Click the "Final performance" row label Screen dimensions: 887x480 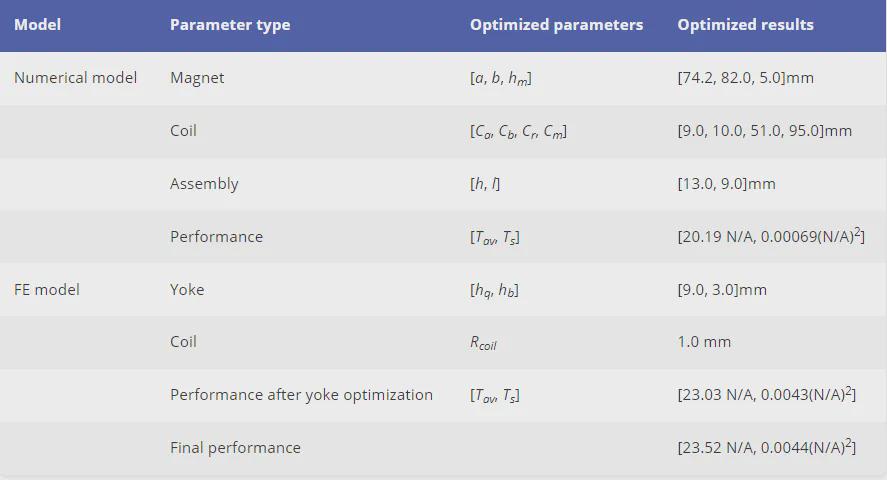click(x=235, y=448)
